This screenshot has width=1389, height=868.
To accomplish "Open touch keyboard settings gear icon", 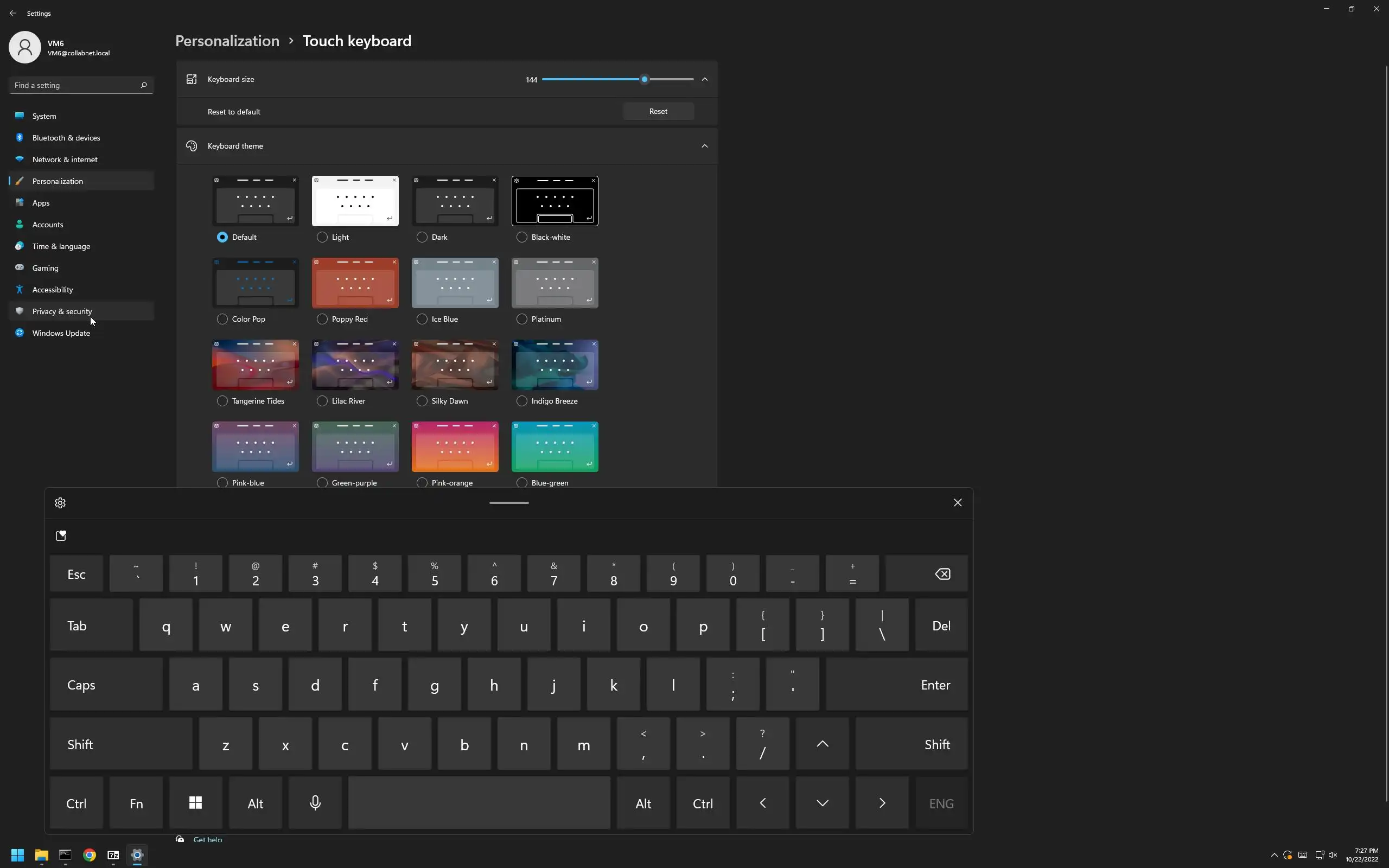I will (60, 503).
